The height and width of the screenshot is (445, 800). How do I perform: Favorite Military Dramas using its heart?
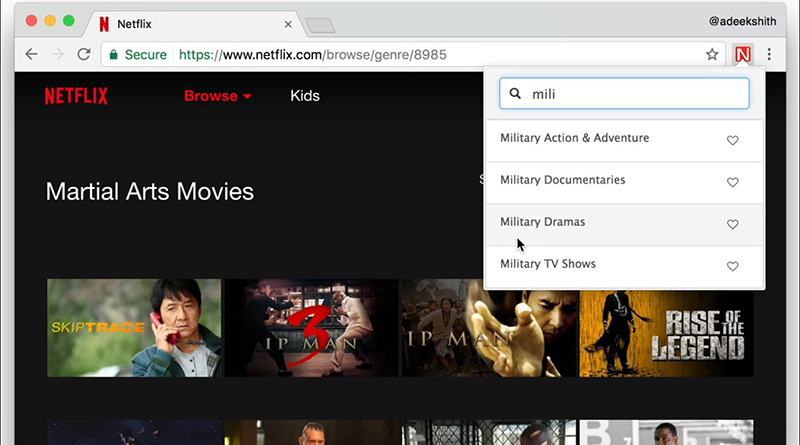coord(732,225)
